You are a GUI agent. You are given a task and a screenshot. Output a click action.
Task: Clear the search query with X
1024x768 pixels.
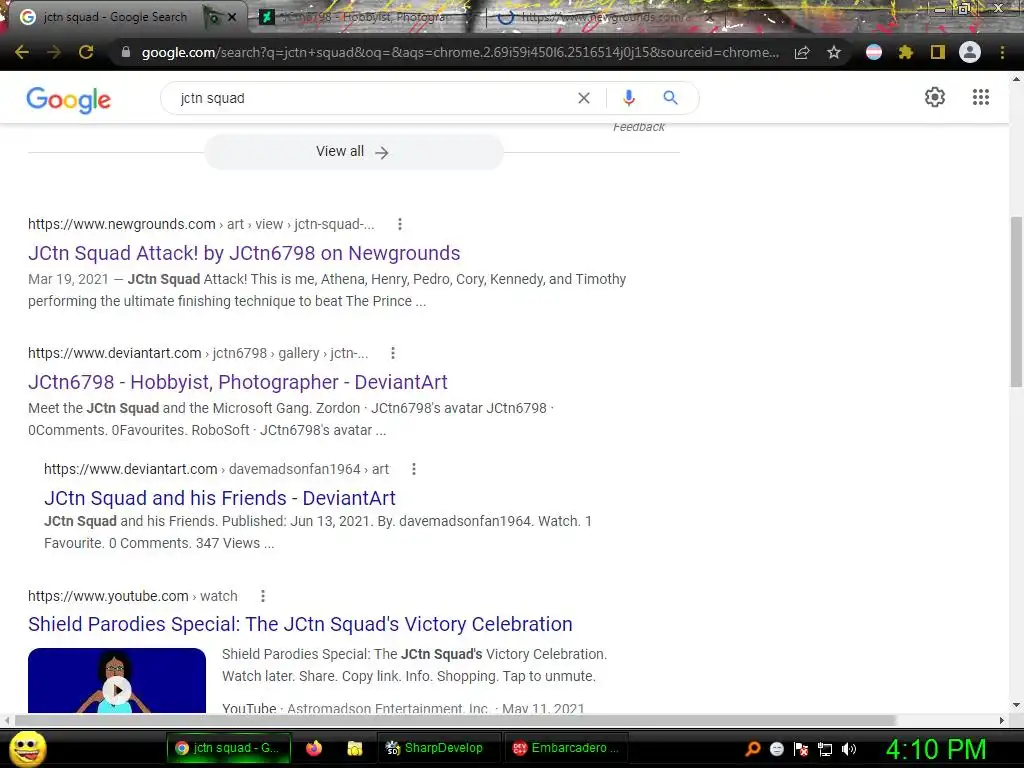coord(584,98)
